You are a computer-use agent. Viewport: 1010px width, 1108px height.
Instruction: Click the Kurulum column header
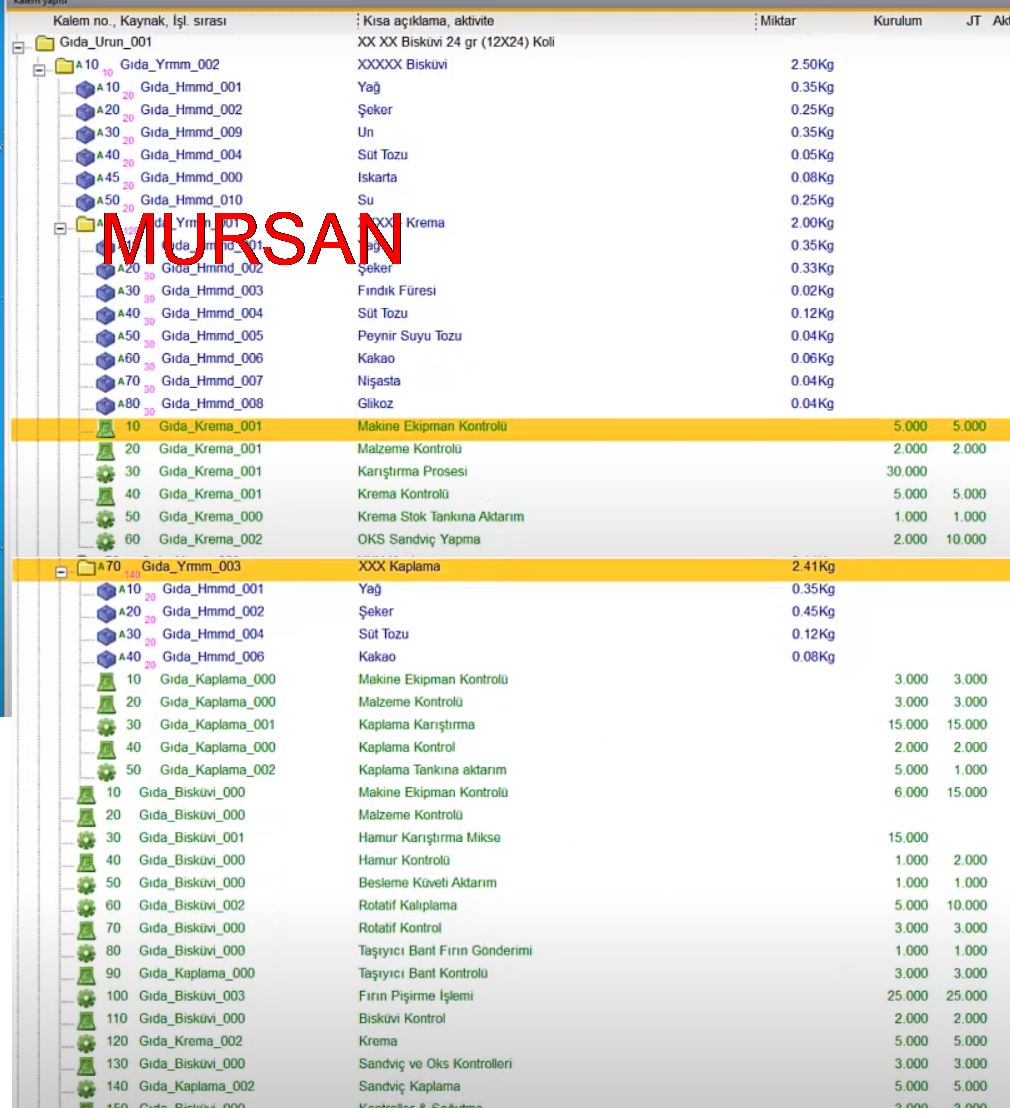pos(897,21)
